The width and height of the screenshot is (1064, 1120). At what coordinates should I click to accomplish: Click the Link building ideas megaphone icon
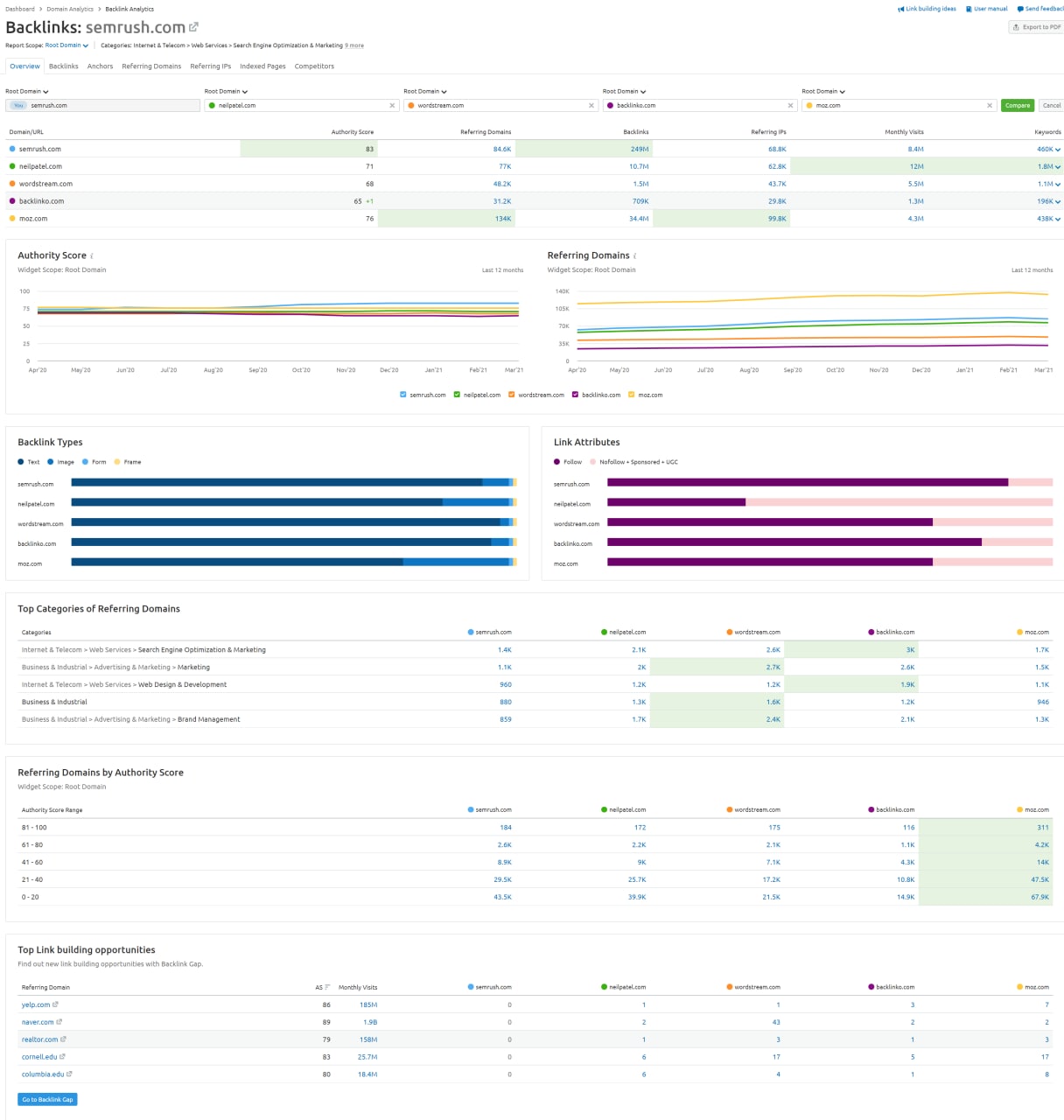[901, 9]
